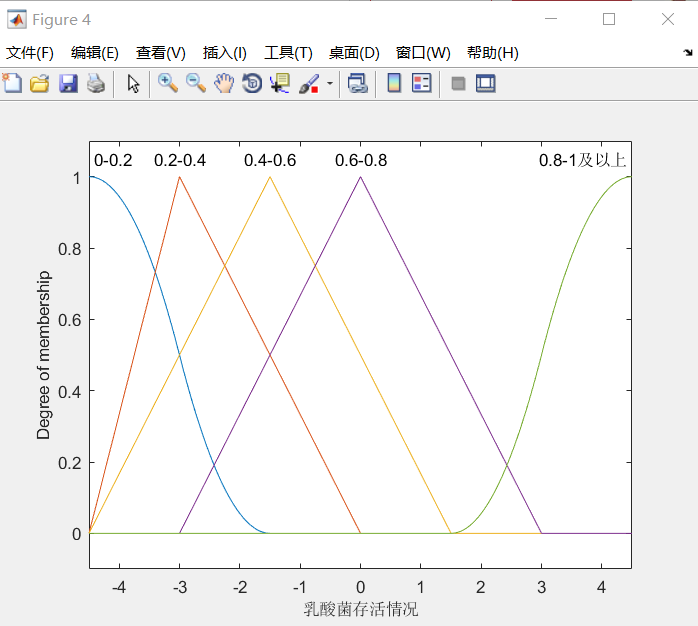Save the figure with floppy disk icon
This screenshot has height=626, width=698.
coord(68,83)
